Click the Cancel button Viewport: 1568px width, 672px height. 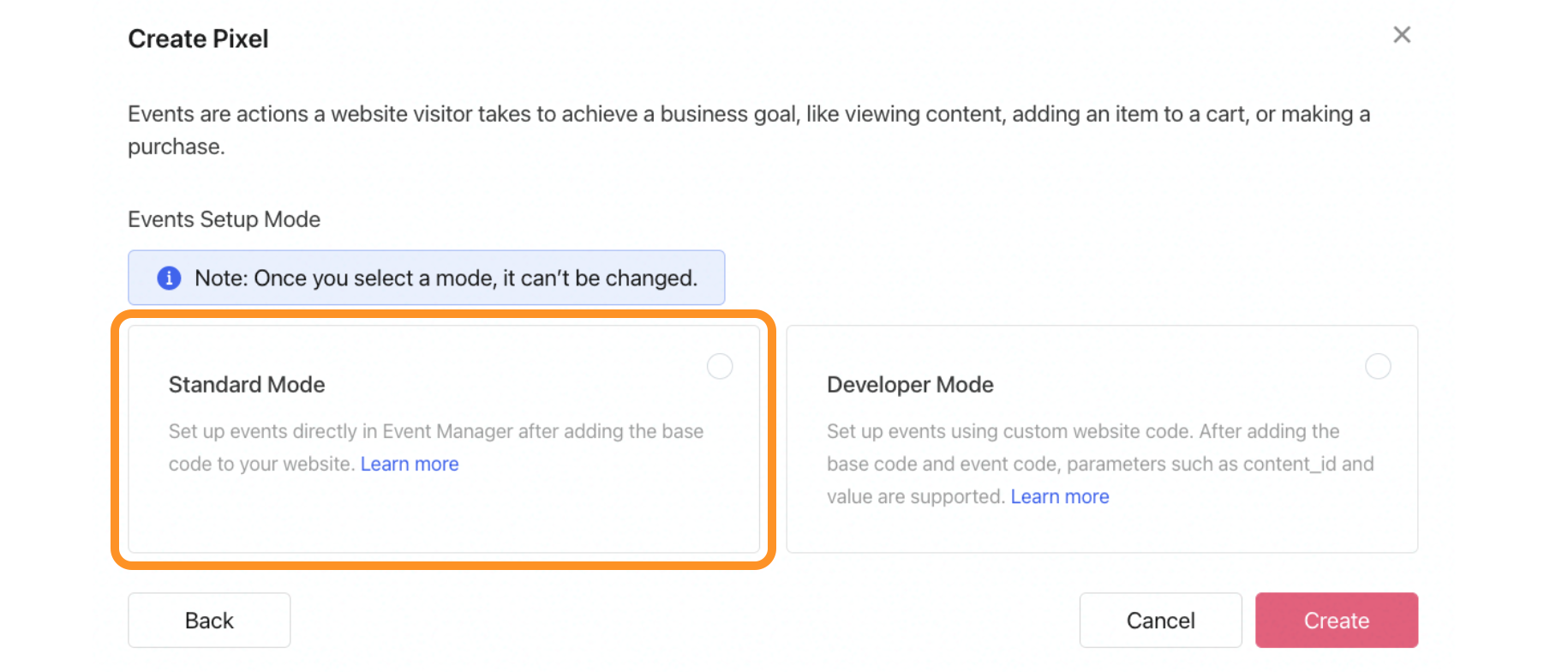click(x=1160, y=620)
